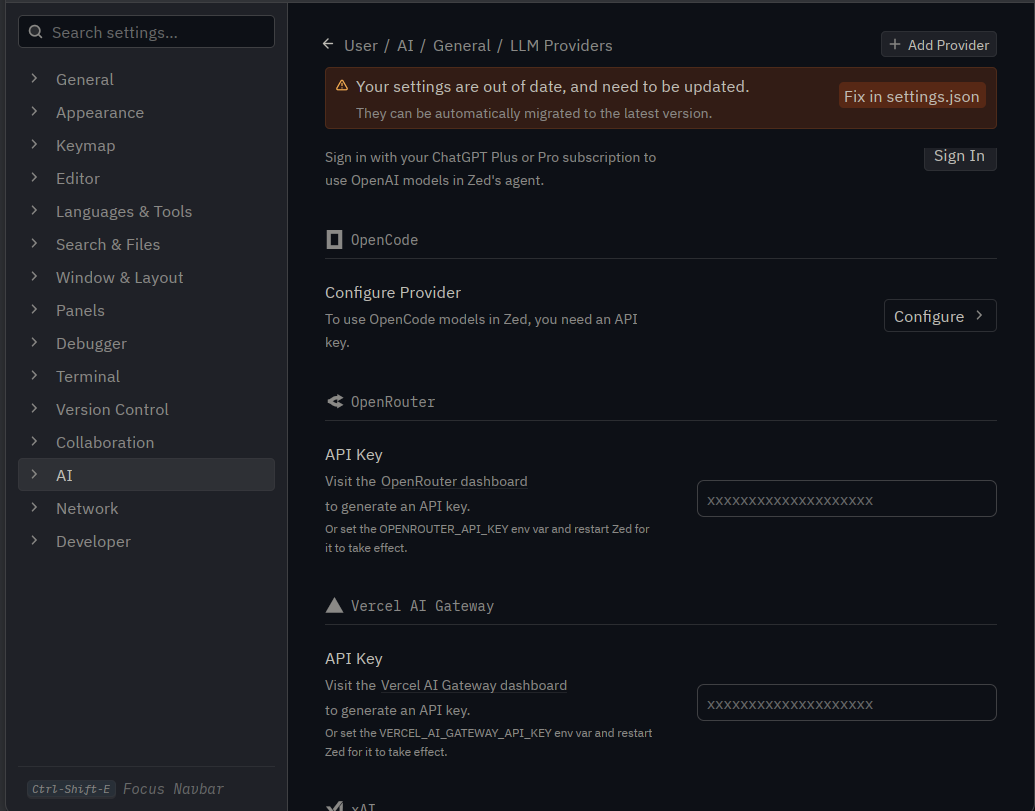This screenshot has height=811, width=1035.
Task: Focus the Vercel AI Gateway API key field
Action: pyautogui.click(x=846, y=703)
